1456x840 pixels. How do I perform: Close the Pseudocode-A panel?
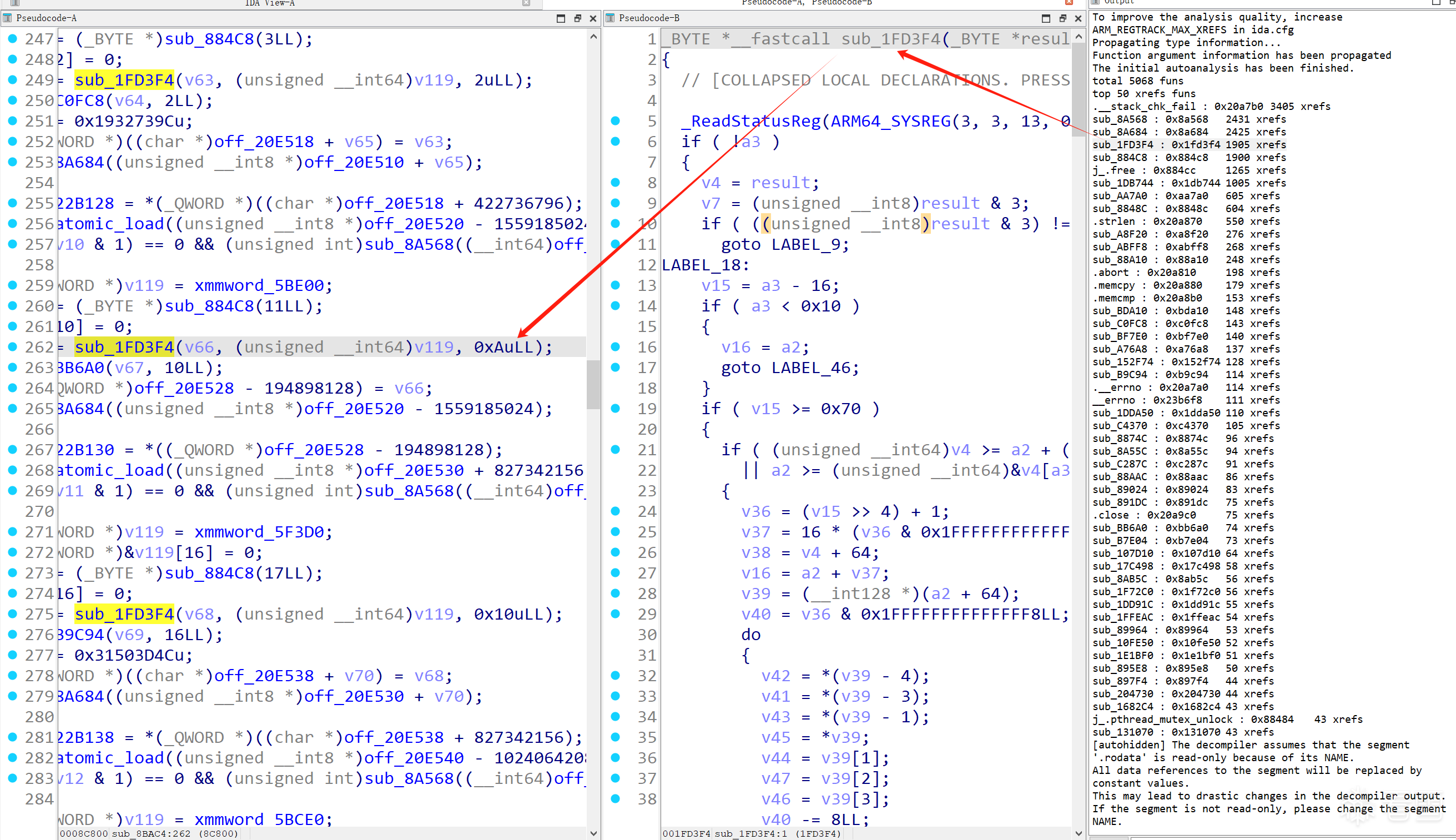click(593, 18)
